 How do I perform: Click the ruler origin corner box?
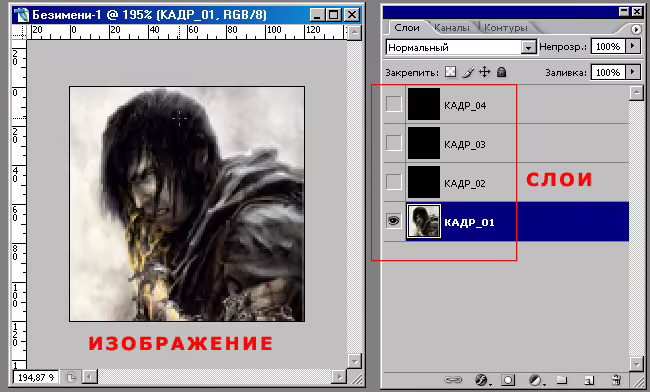click(19, 33)
